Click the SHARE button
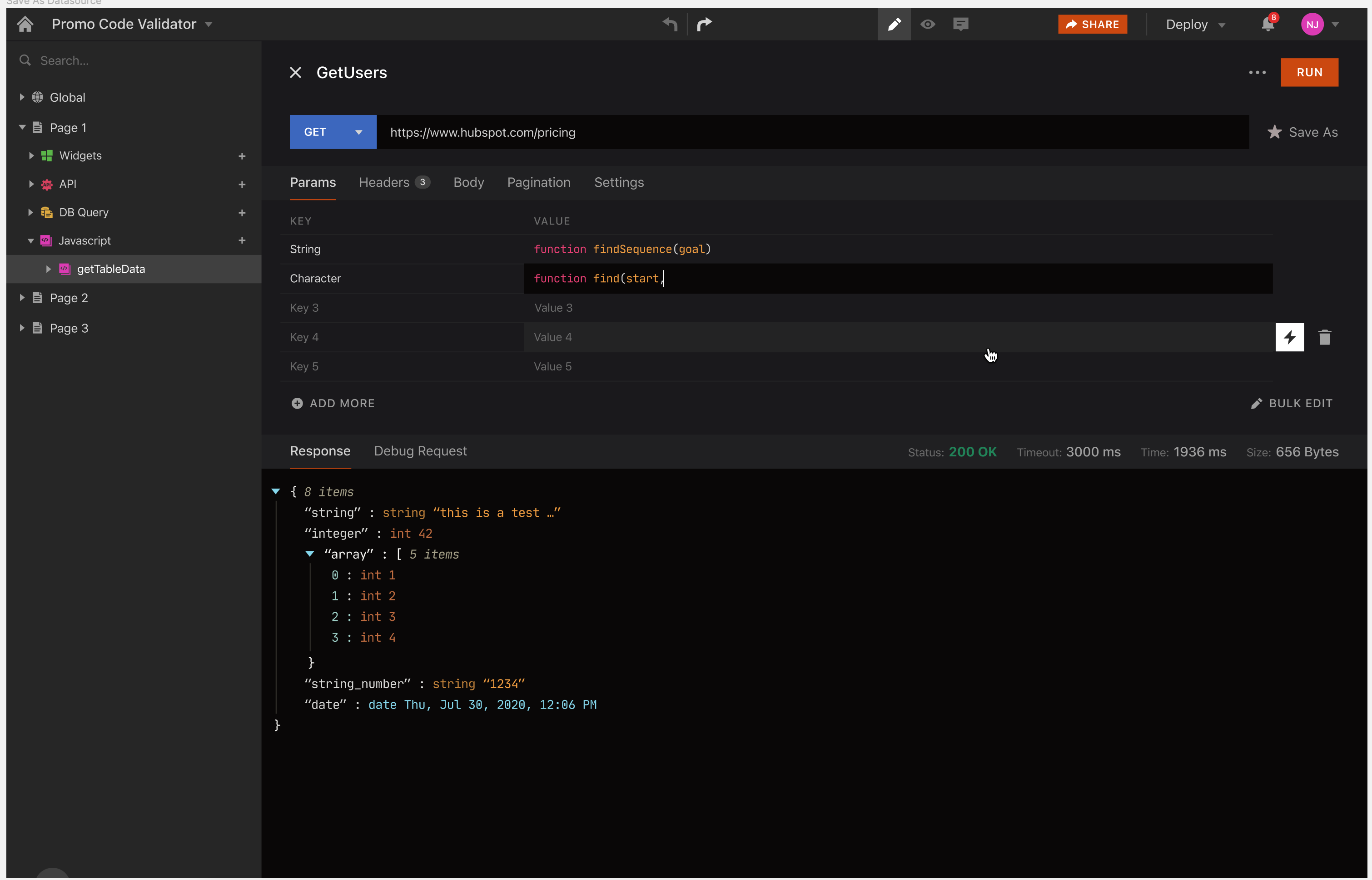The image size is (1372, 880). coord(1092,24)
